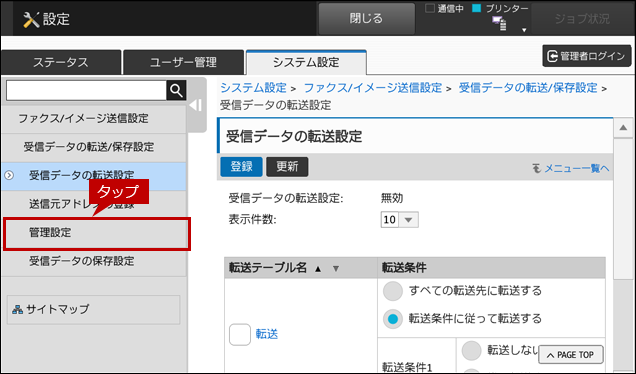Click the settings wrench icon

(31, 19)
